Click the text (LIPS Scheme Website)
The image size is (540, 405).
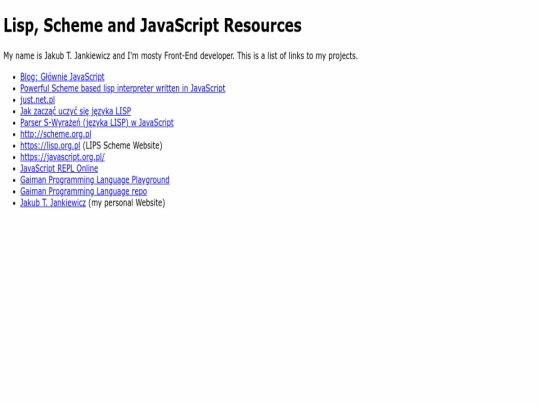point(122,145)
